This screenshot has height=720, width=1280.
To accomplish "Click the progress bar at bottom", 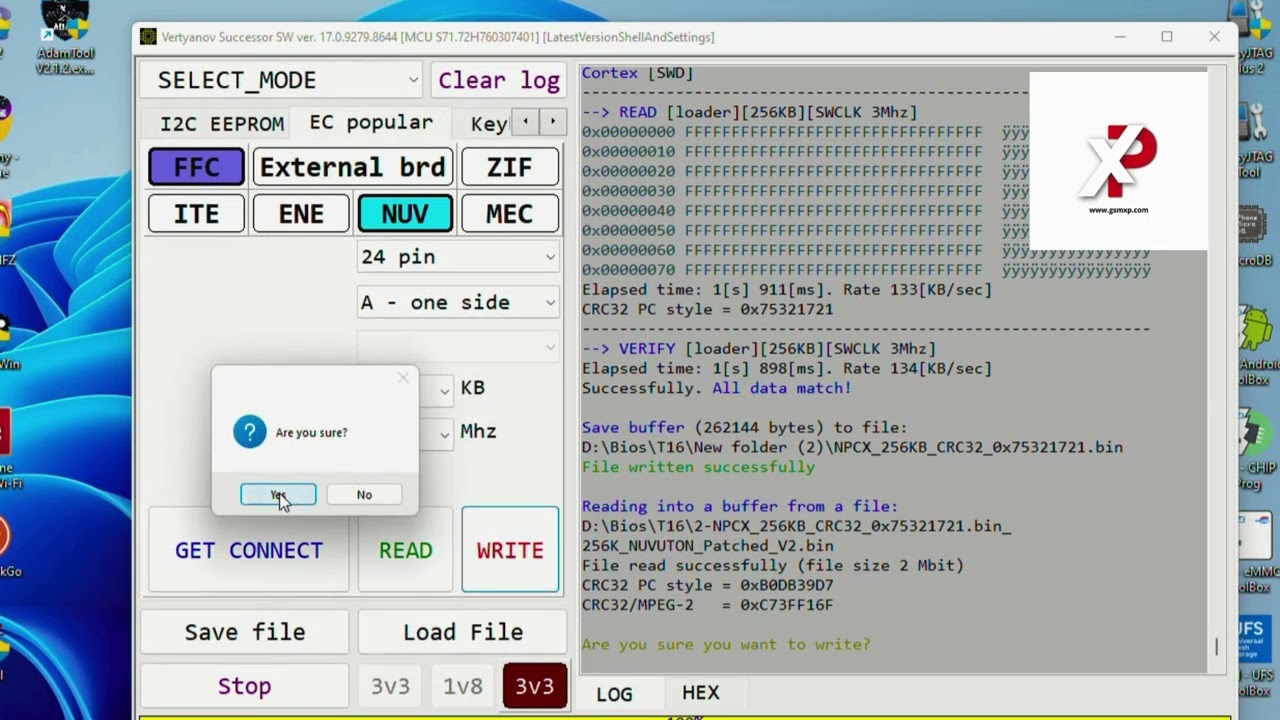I will pos(685,716).
